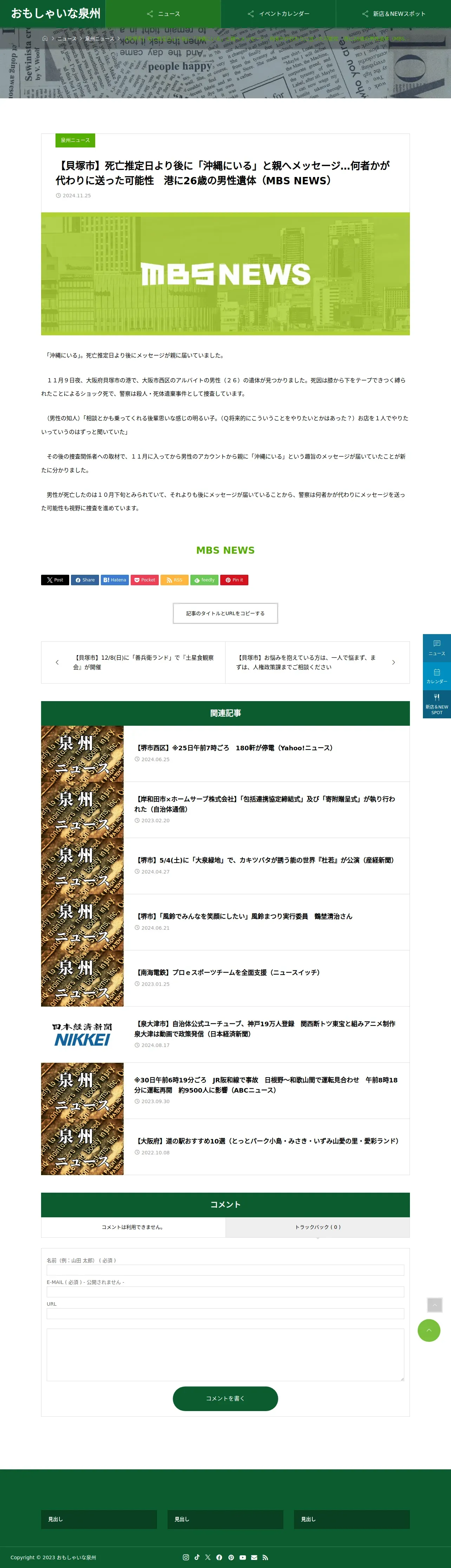Click the right chevron for next post
Image resolution: width=451 pixels, height=1568 pixels.
click(x=393, y=662)
